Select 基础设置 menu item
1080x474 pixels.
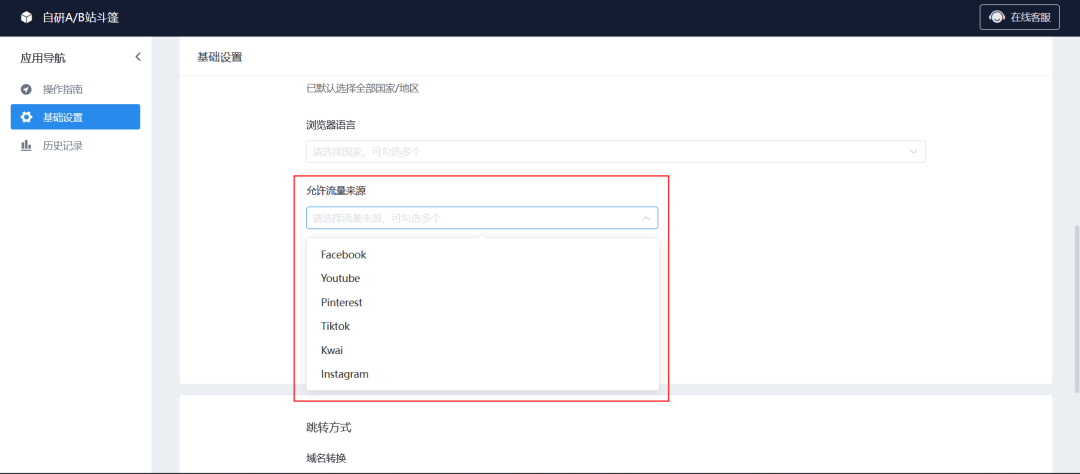tap(75, 117)
